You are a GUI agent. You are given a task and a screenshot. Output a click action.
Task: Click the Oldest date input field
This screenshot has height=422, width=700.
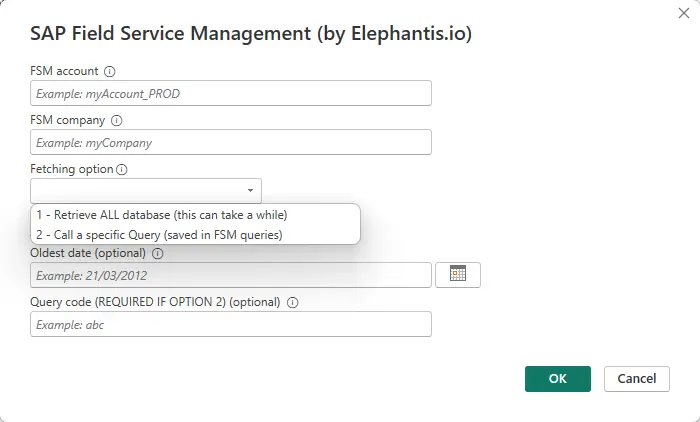tap(231, 275)
